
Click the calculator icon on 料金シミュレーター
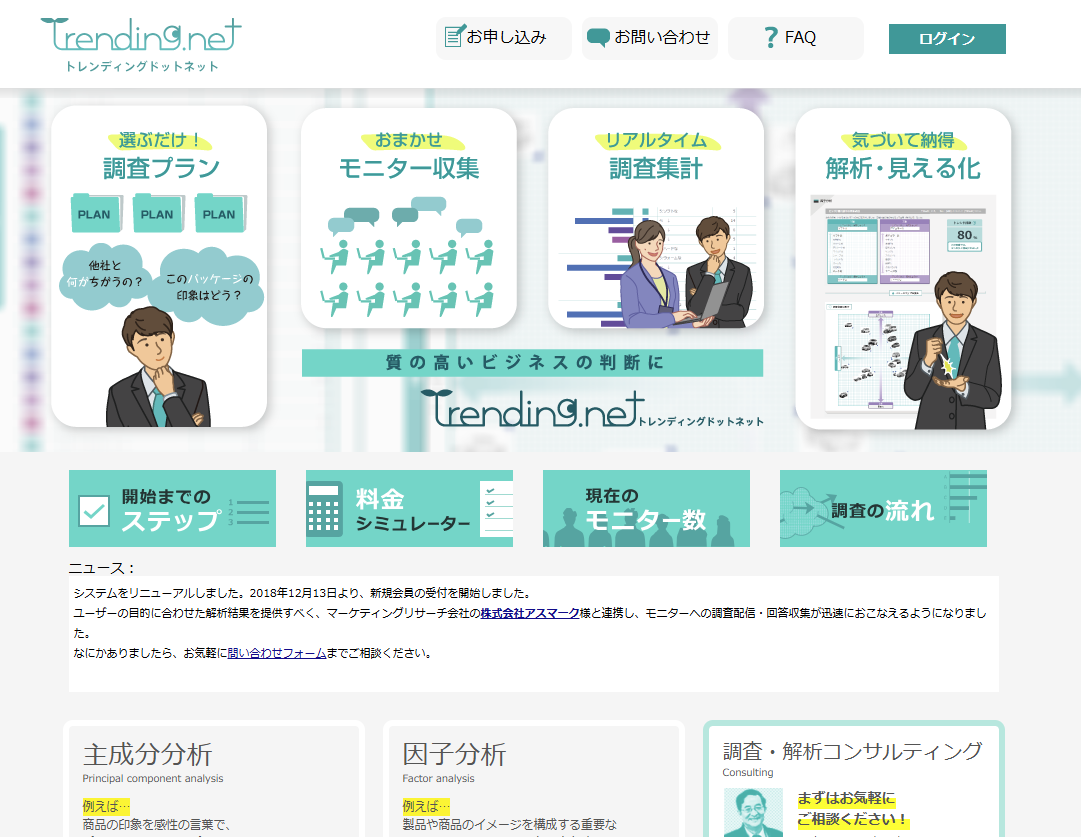pyautogui.click(x=324, y=509)
